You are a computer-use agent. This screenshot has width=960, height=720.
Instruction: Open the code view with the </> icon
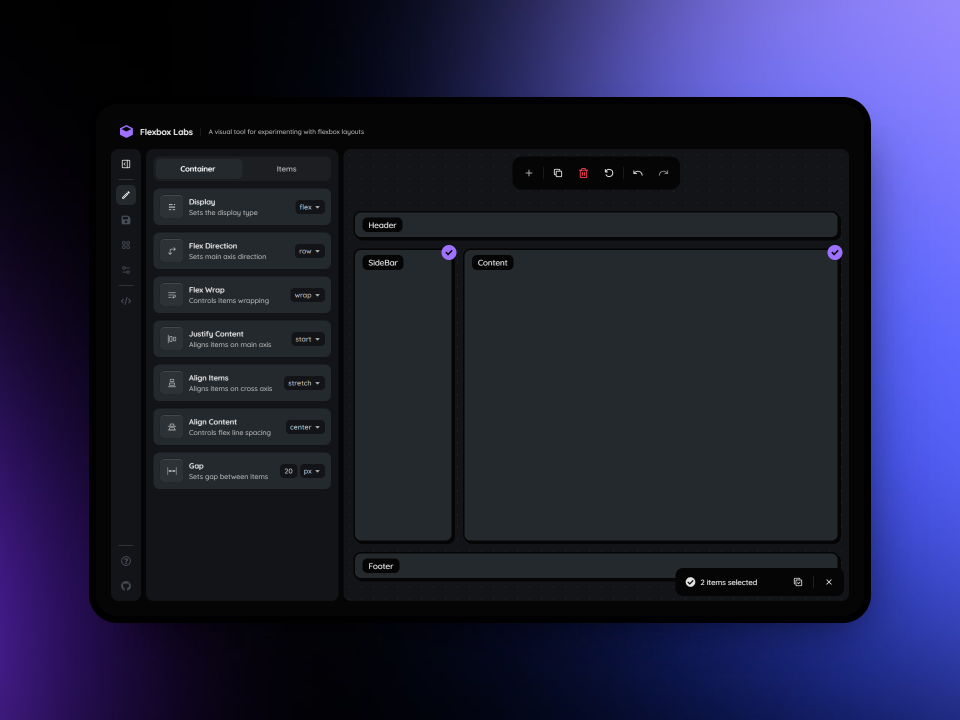126,300
